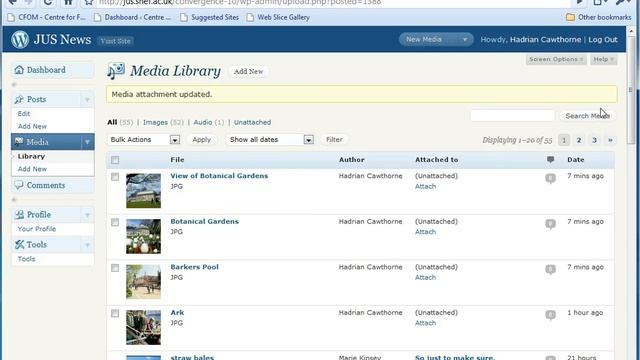Viewport: 640px width, 360px height.
Task: Click the browser reload icon
Action: pyautogui.click(x=48, y=2)
